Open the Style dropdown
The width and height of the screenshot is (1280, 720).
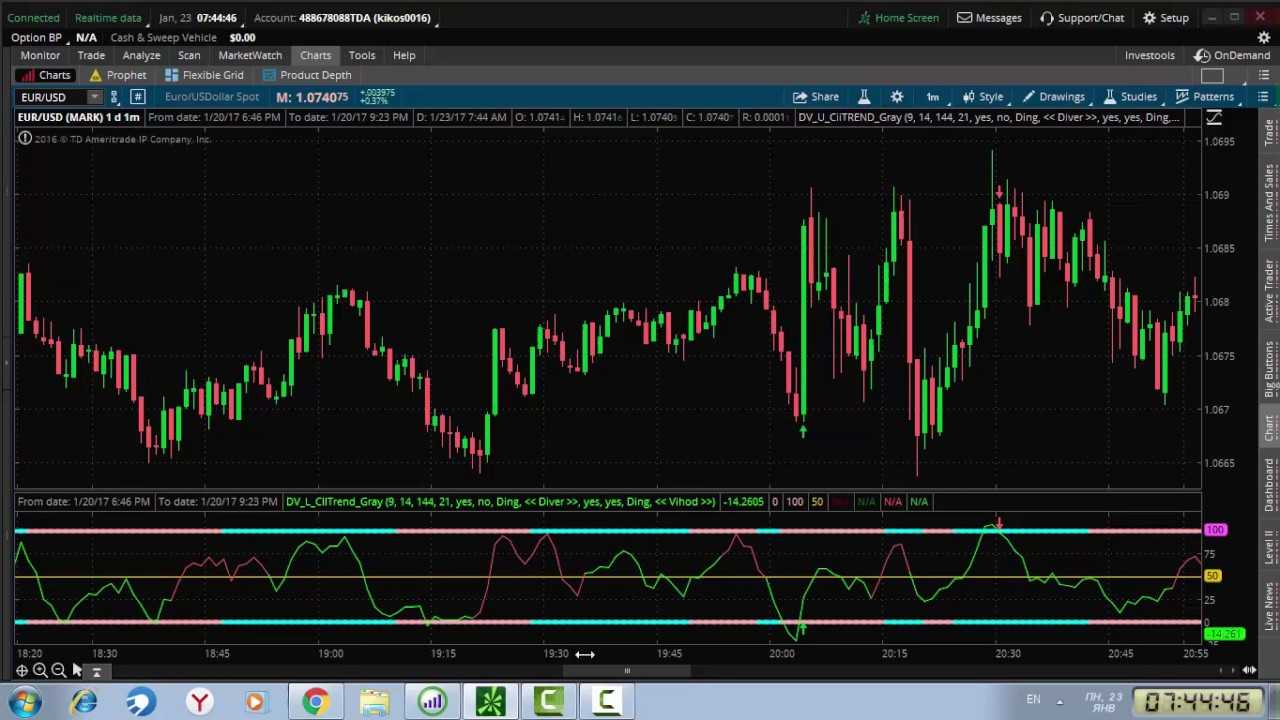pyautogui.click(x=983, y=97)
